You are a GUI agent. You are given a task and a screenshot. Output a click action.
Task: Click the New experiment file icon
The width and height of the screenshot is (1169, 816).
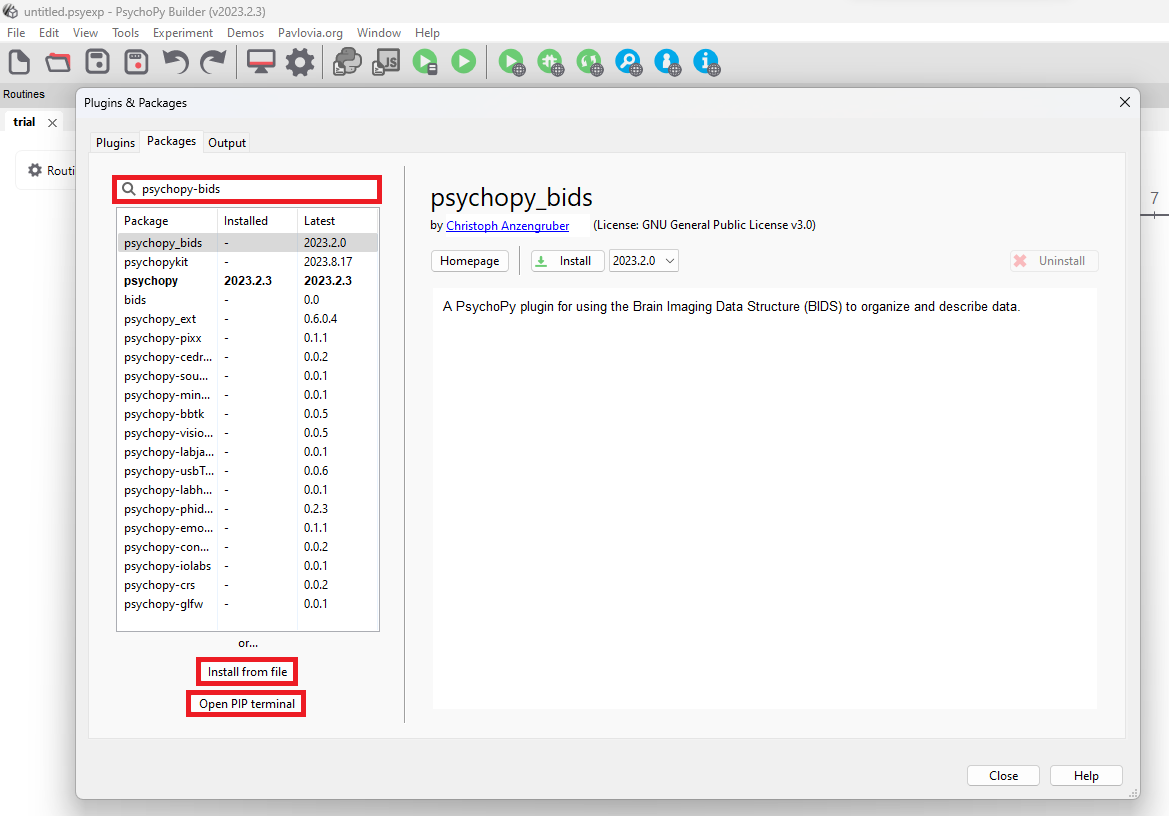tap(19, 62)
